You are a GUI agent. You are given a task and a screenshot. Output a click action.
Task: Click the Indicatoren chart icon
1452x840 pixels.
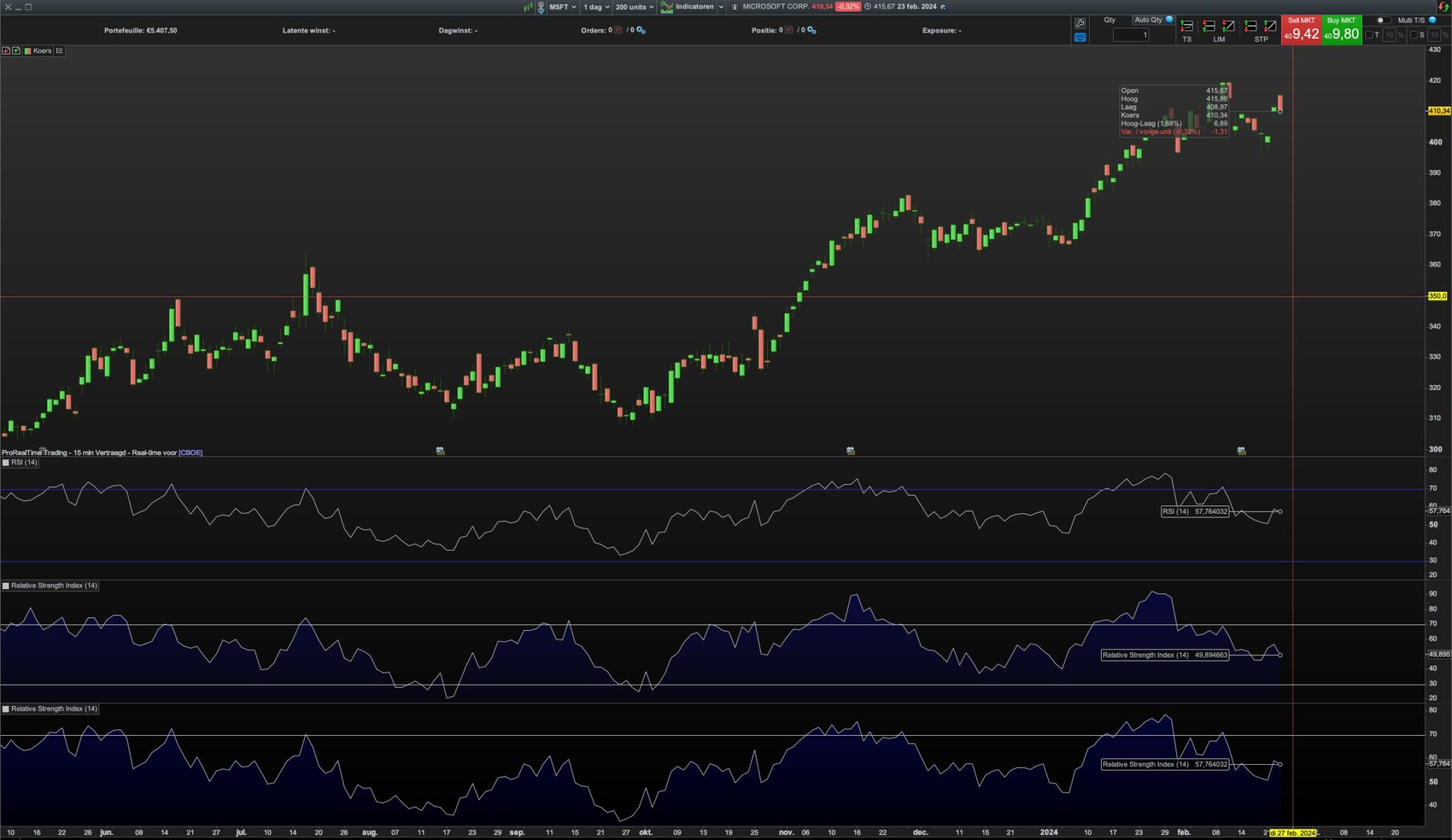click(x=666, y=7)
